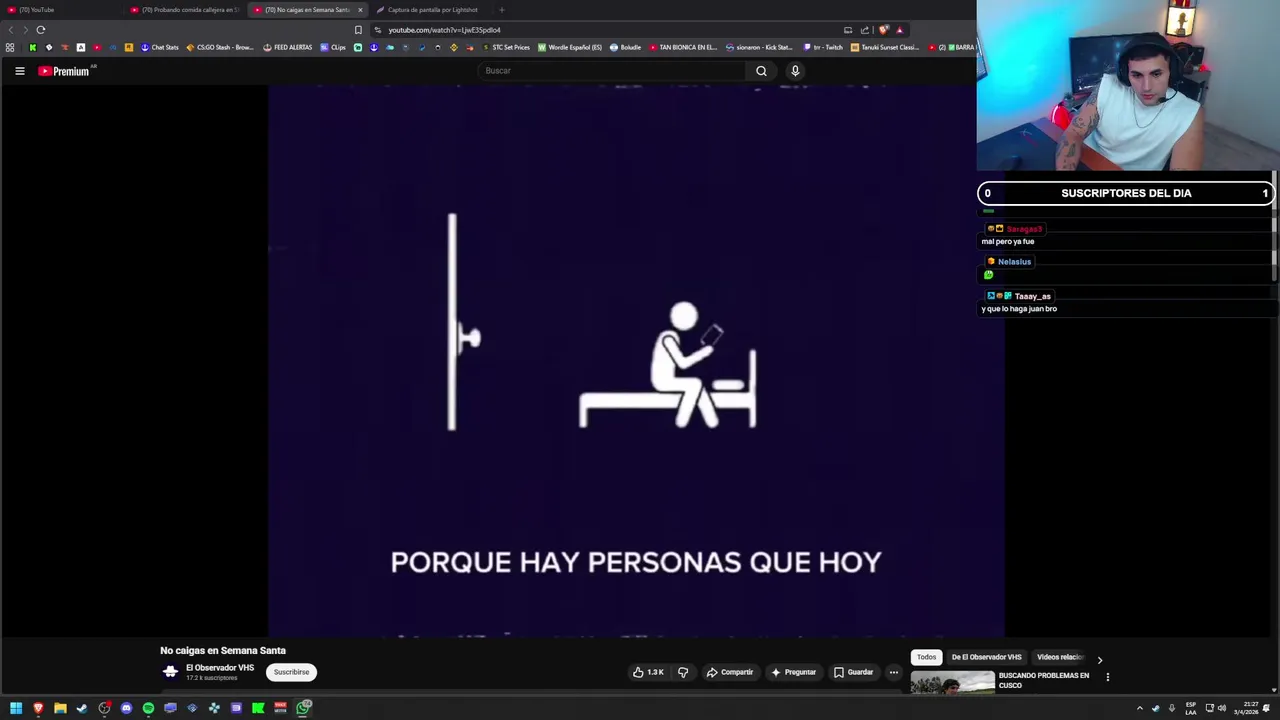This screenshot has height=720, width=1280.
Task: Click the search magnifier button
Action: click(x=761, y=71)
